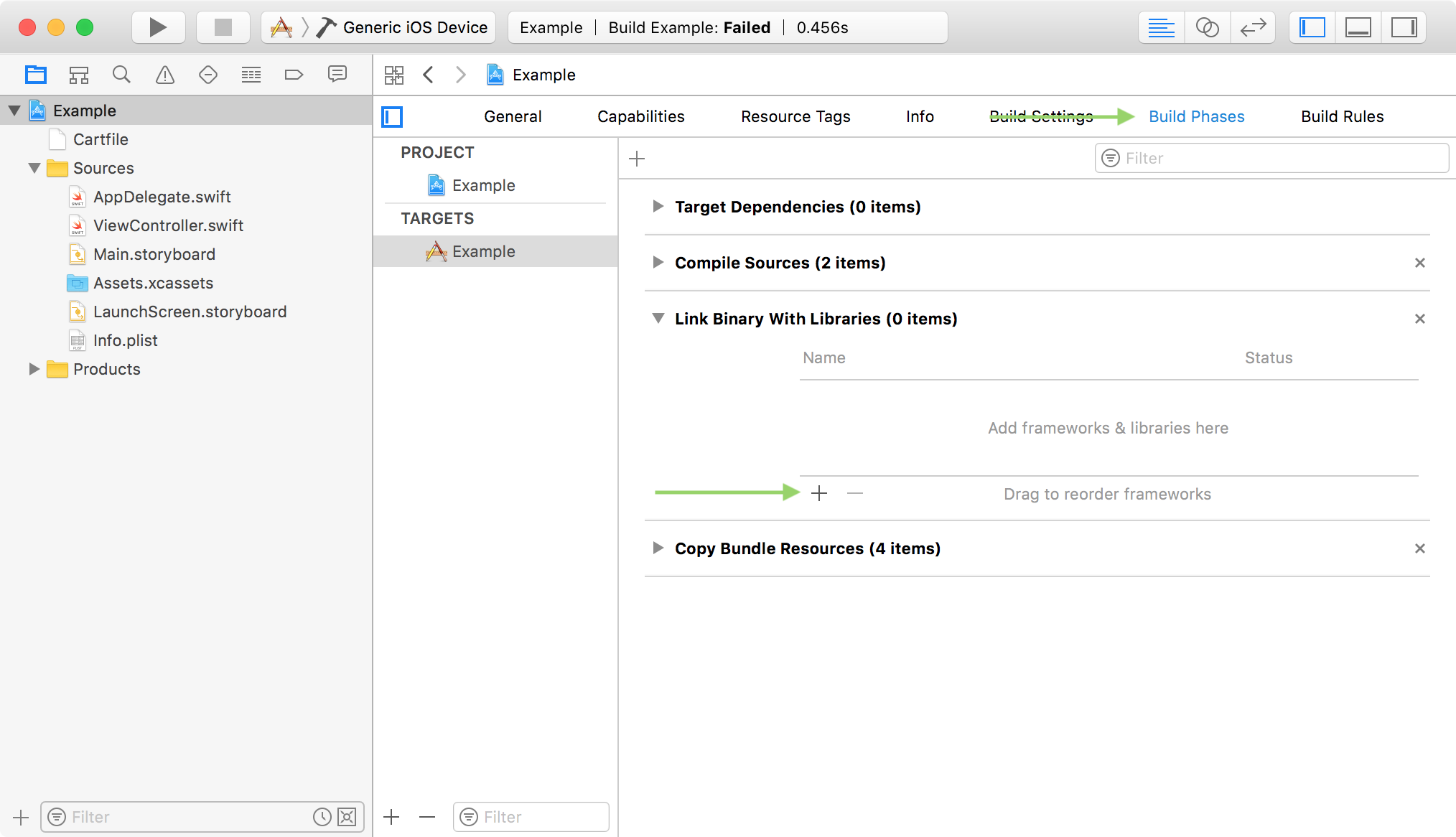
Task: Click the Run (play) button
Action: [158, 27]
